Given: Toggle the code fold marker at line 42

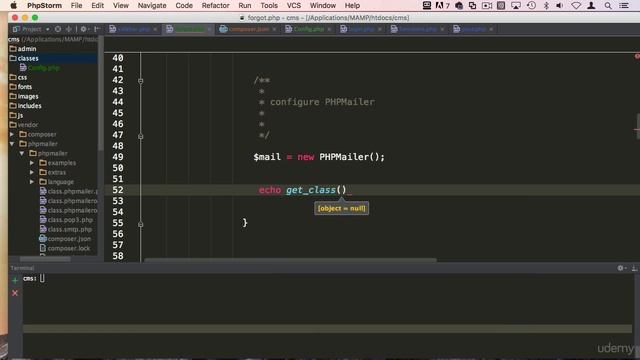Looking at the screenshot, I should pyautogui.click(x=141, y=81).
